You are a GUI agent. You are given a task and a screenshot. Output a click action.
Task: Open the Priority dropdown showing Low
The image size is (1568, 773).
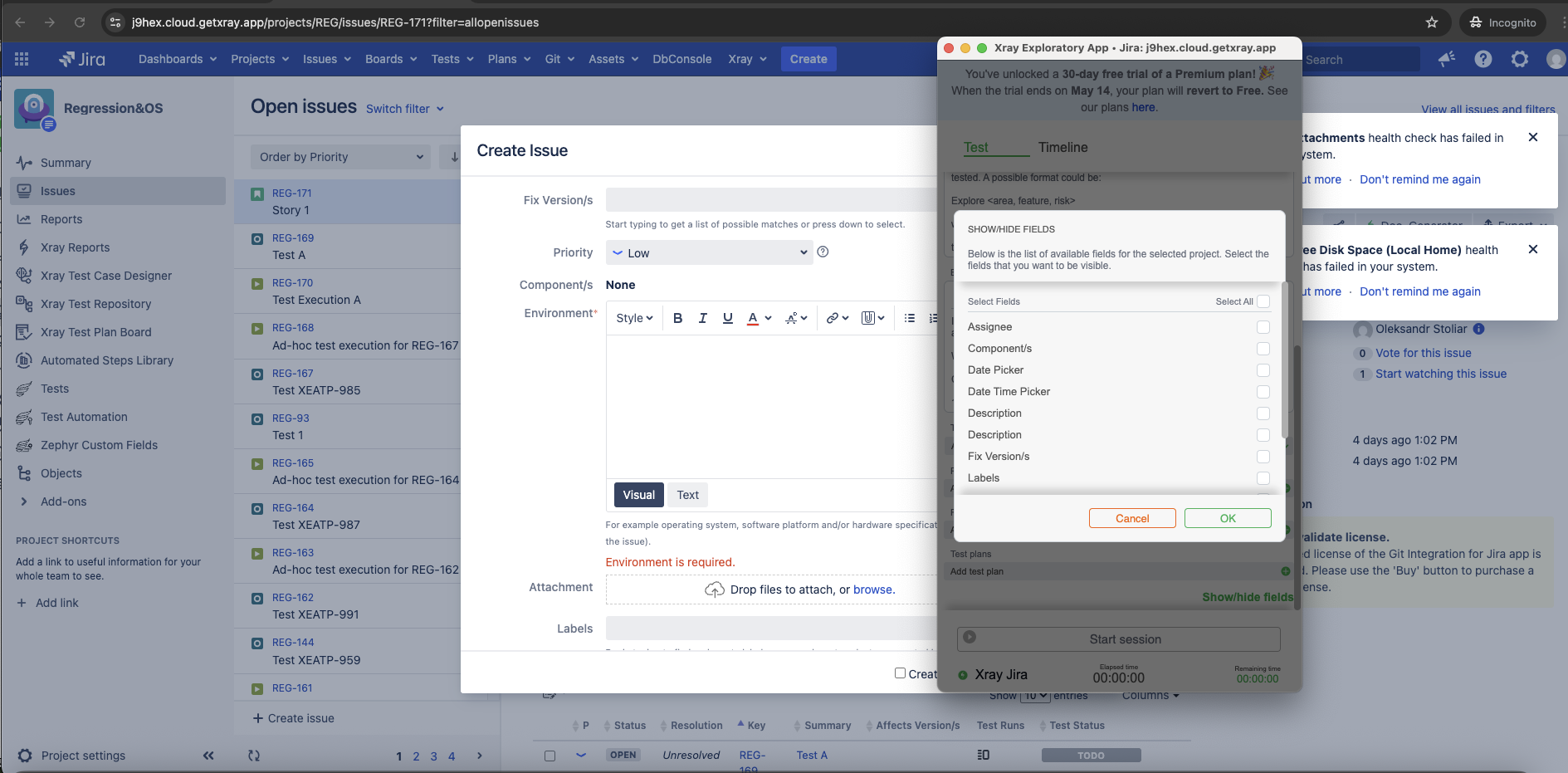[x=710, y=252]
